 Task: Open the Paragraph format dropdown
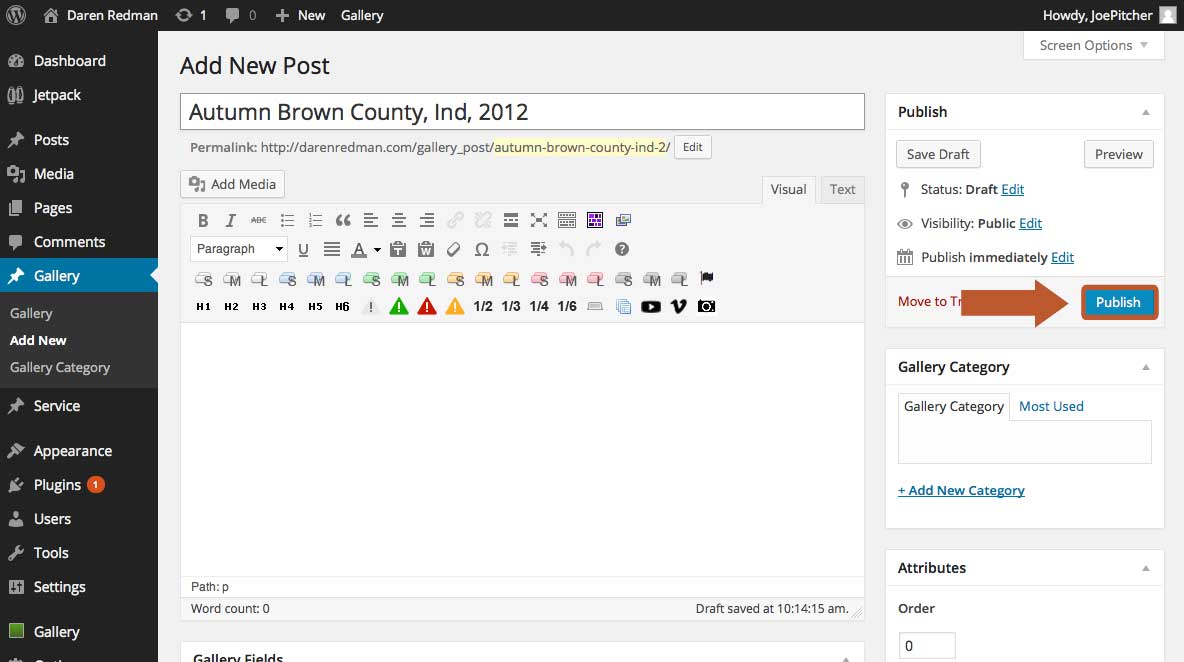[239, 249]
